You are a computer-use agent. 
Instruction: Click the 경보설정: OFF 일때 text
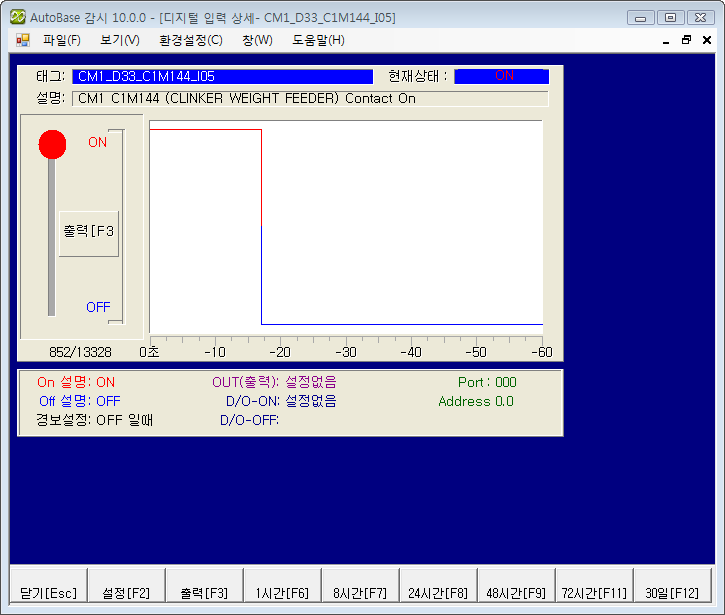tap(94, 420)
